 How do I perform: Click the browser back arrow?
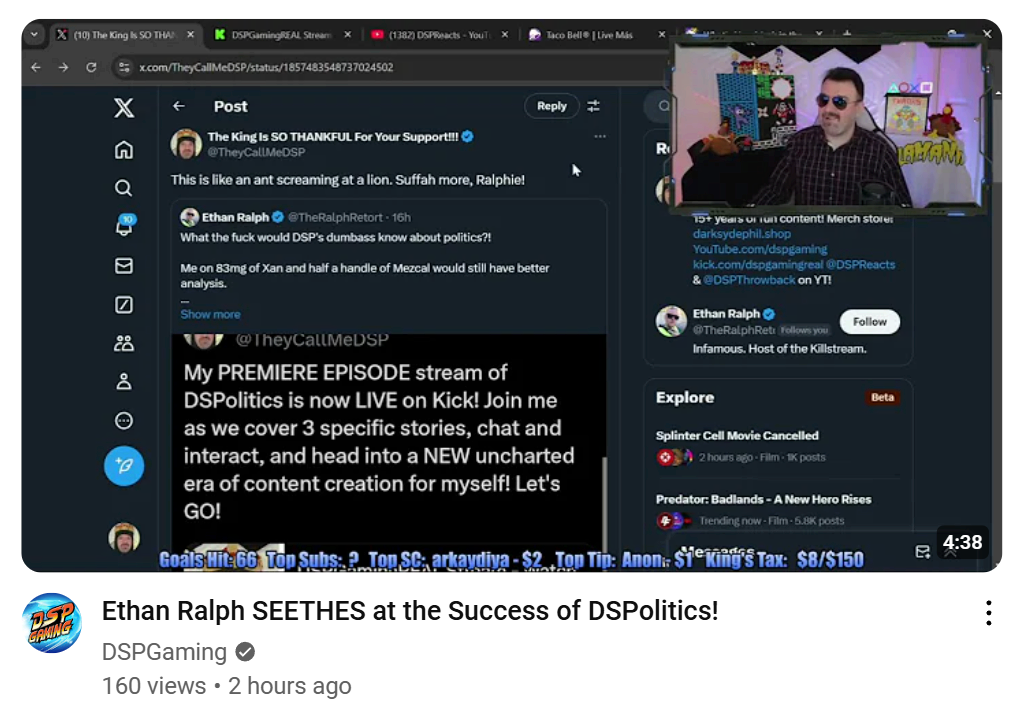tap(36, 67)
